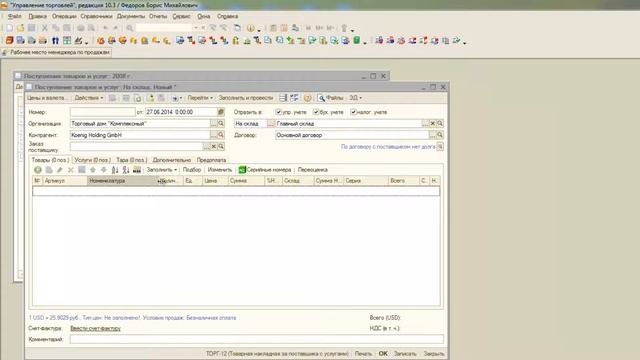Open the Документы menu
This screenshot has width=640, height=360.
[x=131, y=16]
